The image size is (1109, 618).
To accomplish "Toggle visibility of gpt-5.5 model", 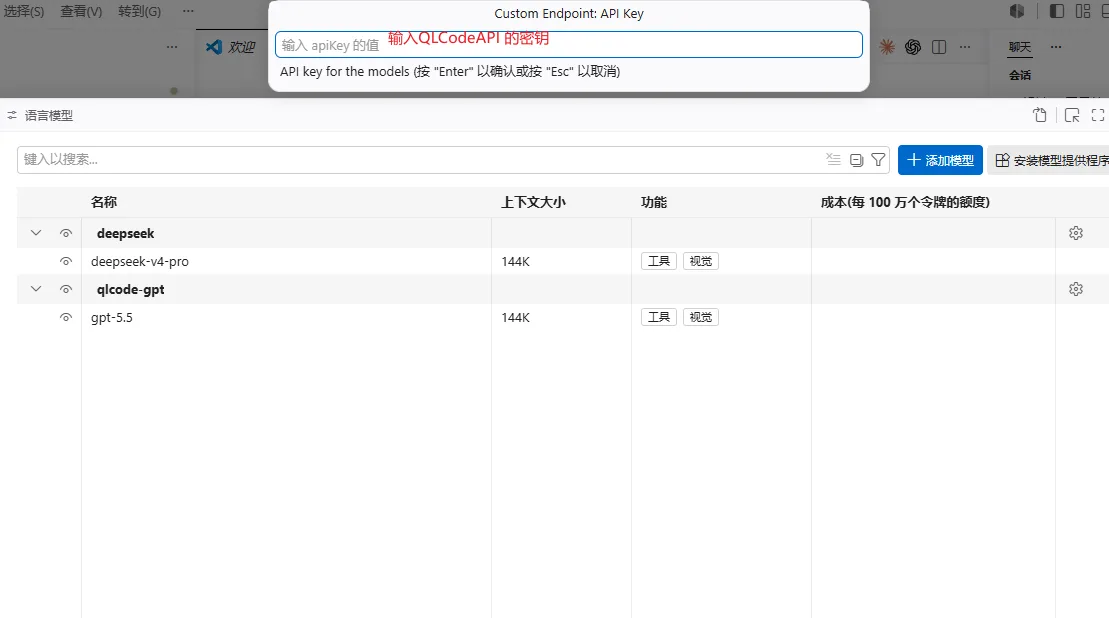I will [x=66, y=317].
